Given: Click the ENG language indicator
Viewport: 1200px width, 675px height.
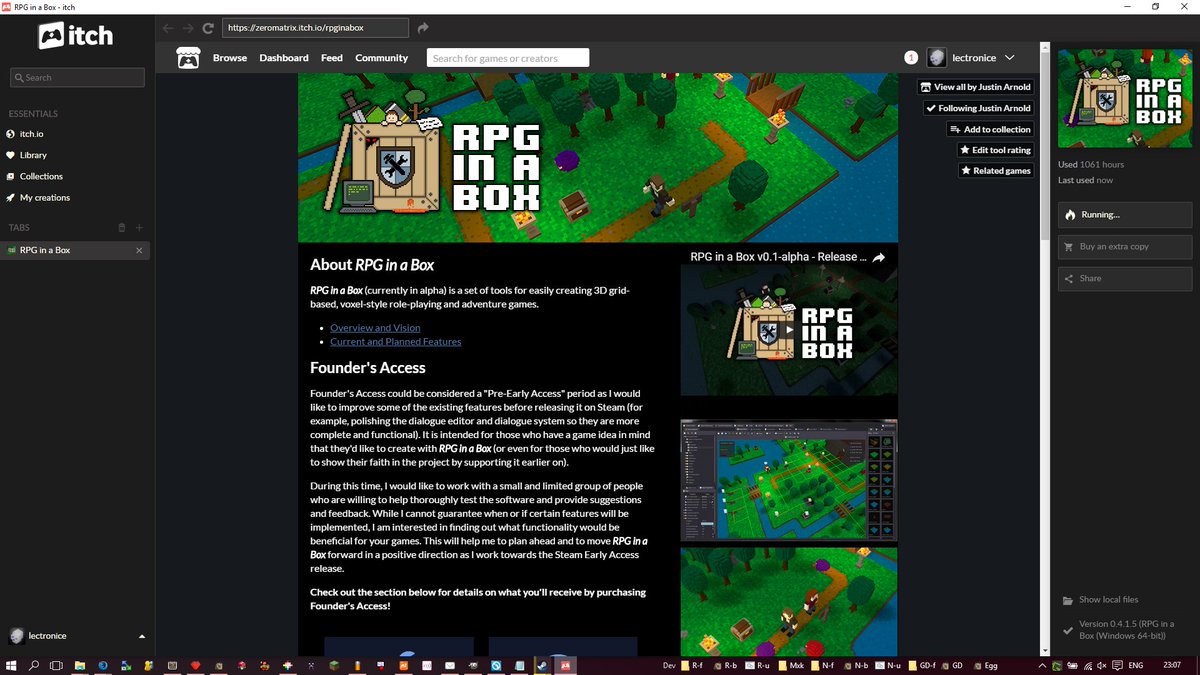Looking at the screenshot, I should 1136,665.
